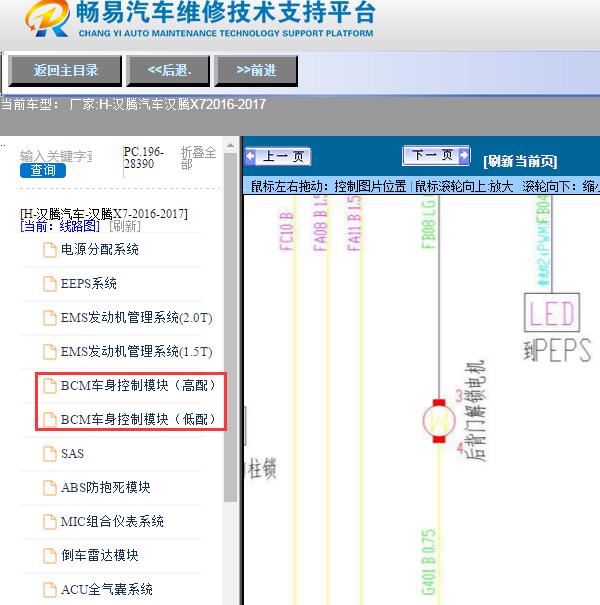600x605 pixels.
Task: Open EMS发动机管理系统(2.0T) entry
Action: pyautogui.click(x=136, y=318)
